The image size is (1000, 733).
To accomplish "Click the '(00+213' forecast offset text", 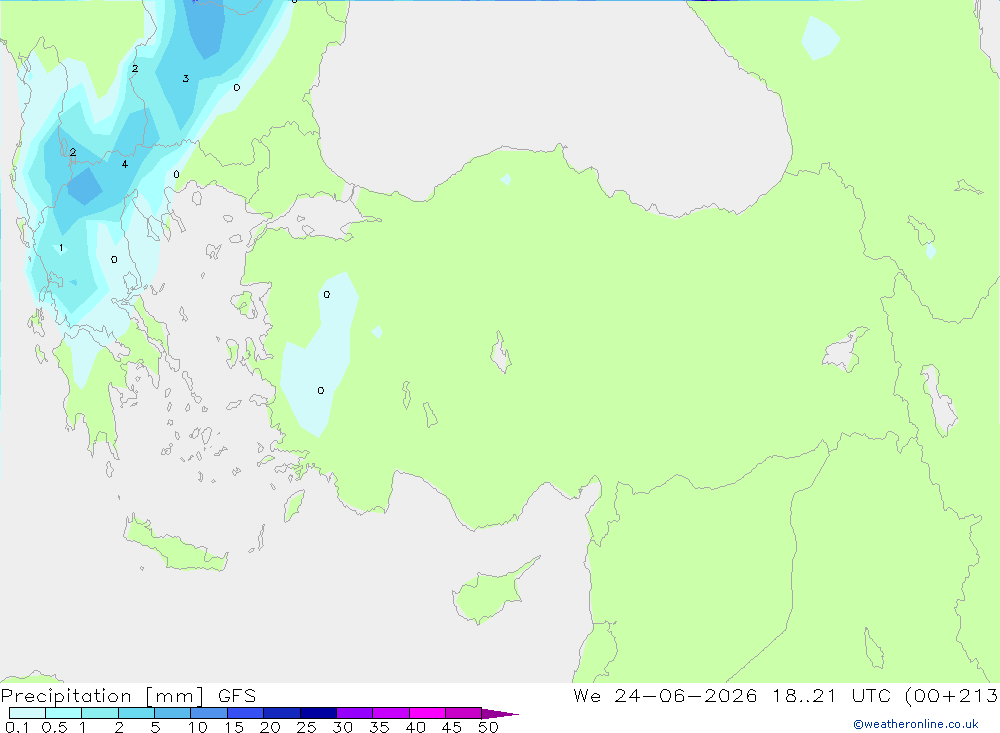I will point(952,695).
